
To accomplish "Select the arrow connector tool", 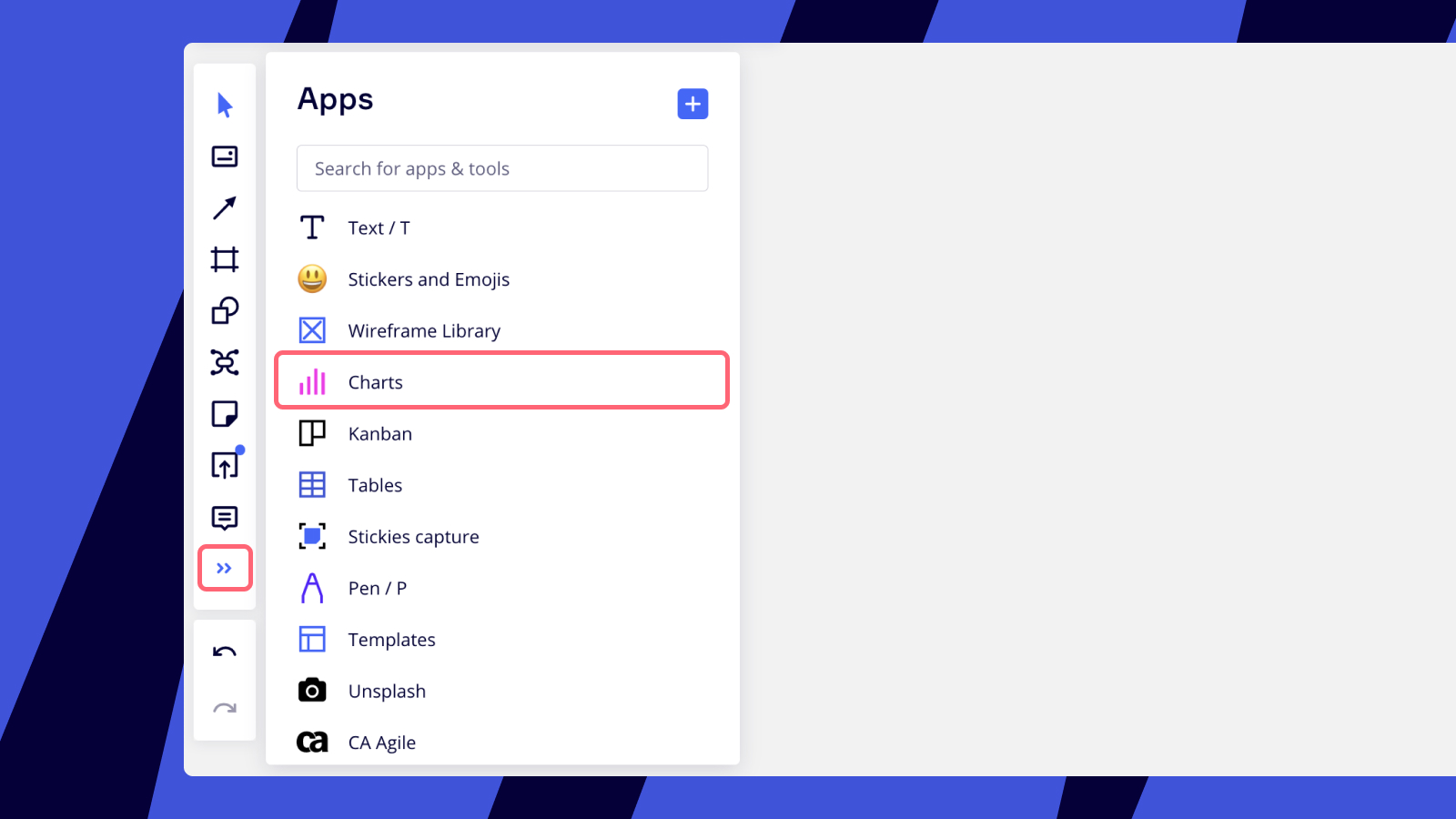I will tap(225, 207).
